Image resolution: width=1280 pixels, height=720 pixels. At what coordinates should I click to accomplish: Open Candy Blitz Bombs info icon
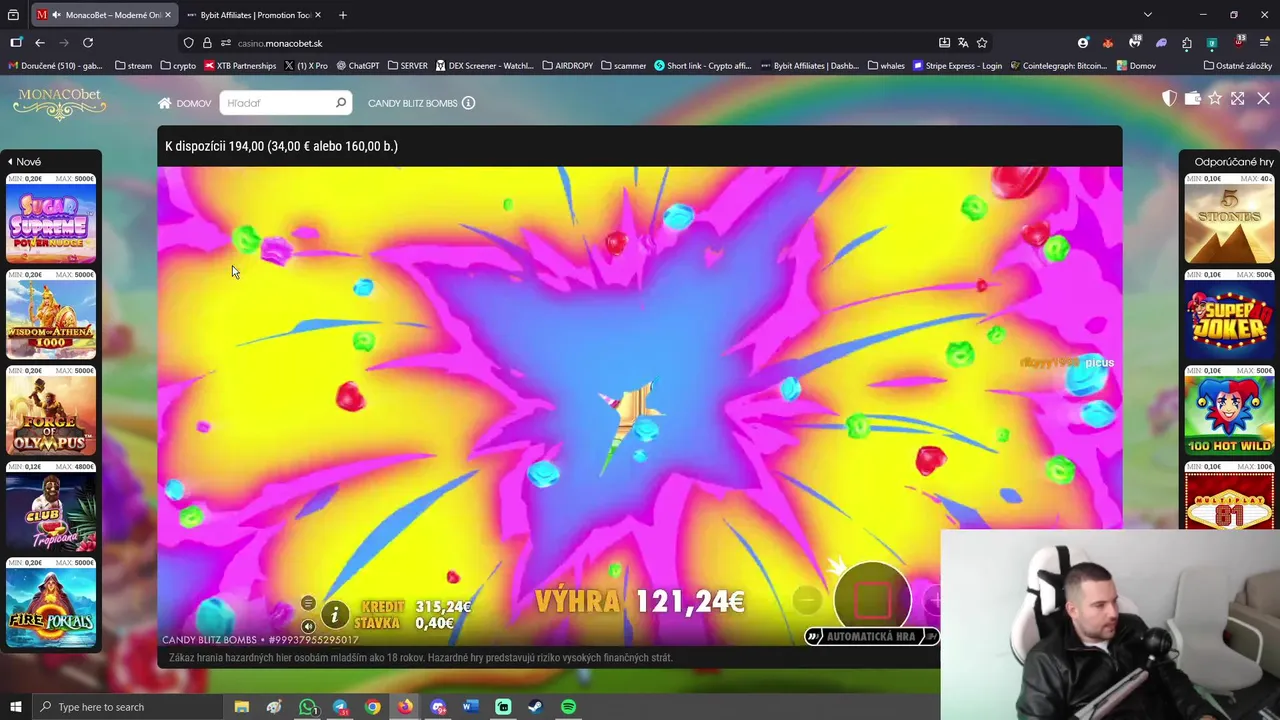point(468,103)
